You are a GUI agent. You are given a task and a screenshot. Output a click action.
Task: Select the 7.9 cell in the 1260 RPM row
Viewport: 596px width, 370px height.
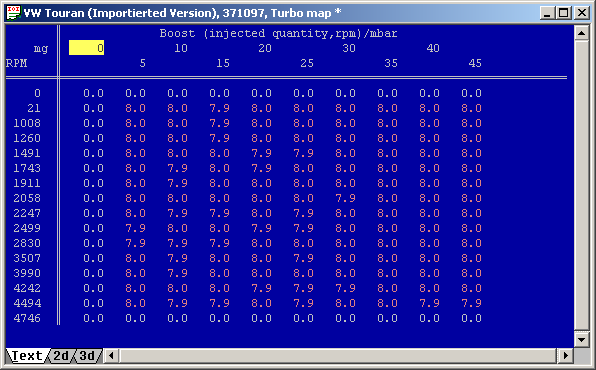pyautogui.click(x=219, y=138)
